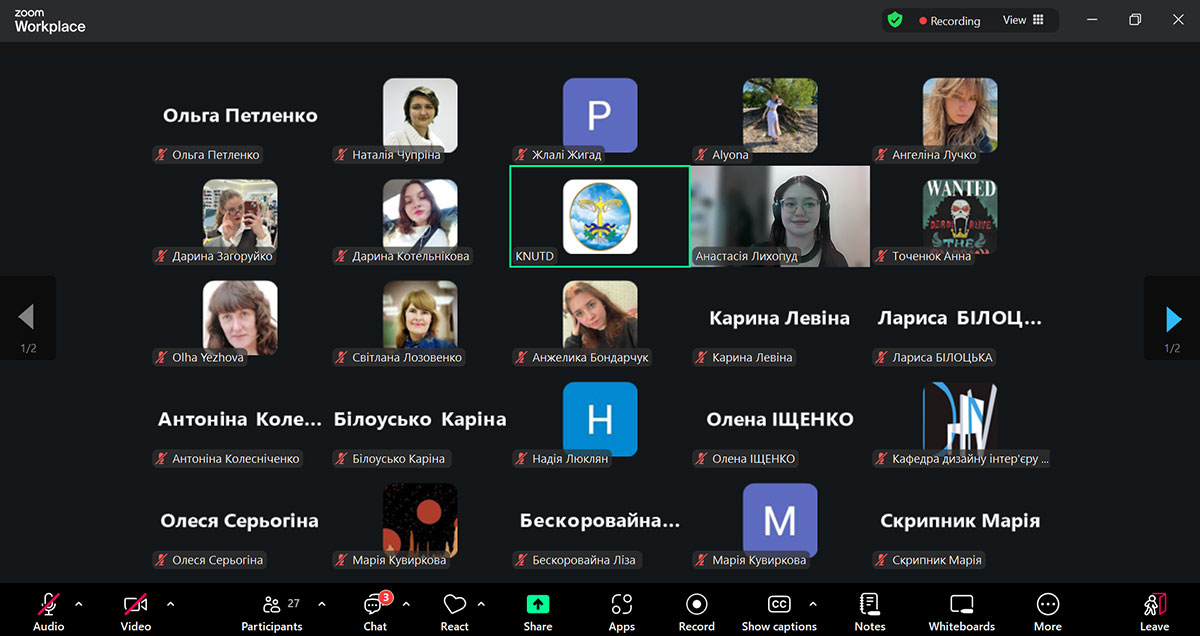Image resolution: width=1200 pixels, height=636 pixels.
Task: Expand video options chevron next to Video
Action: tap(170, 604)
